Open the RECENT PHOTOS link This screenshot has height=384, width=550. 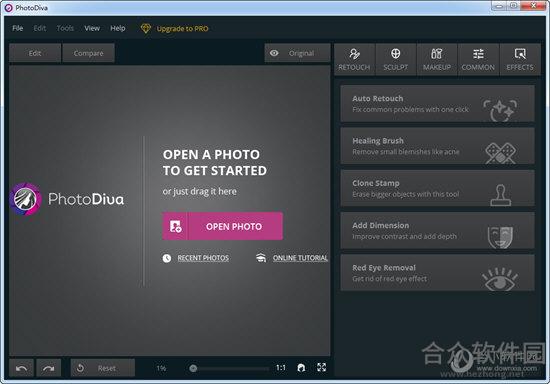tap(203, 258)
